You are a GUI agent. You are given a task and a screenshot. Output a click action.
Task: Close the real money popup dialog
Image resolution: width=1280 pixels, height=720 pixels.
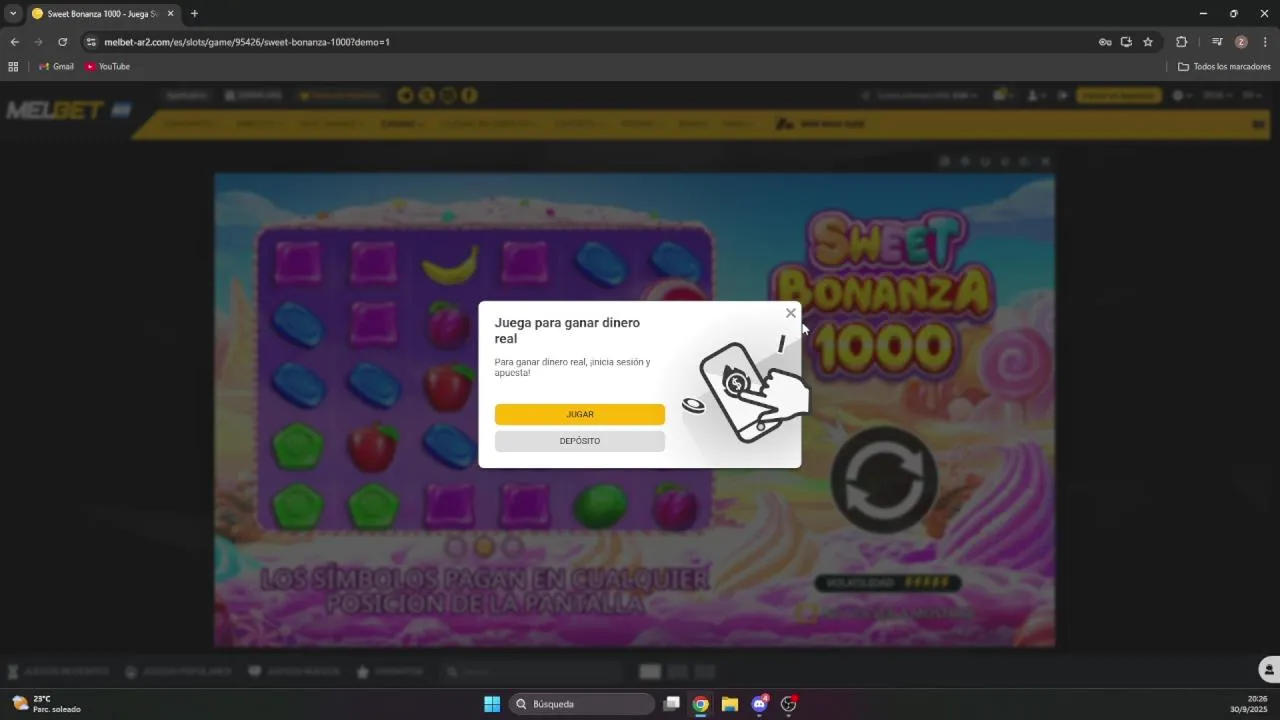pos(790,313)
